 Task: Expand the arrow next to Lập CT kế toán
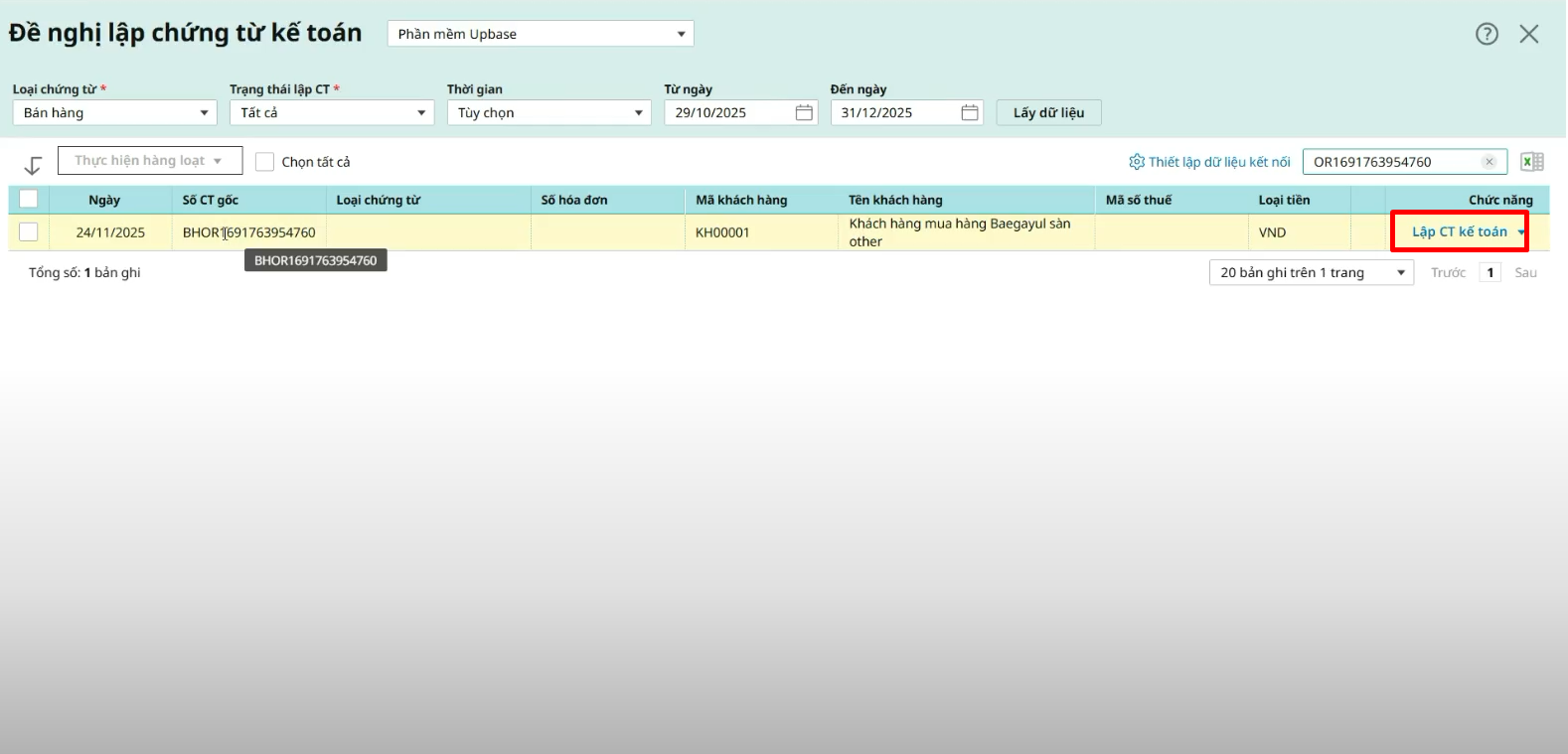1521,232
